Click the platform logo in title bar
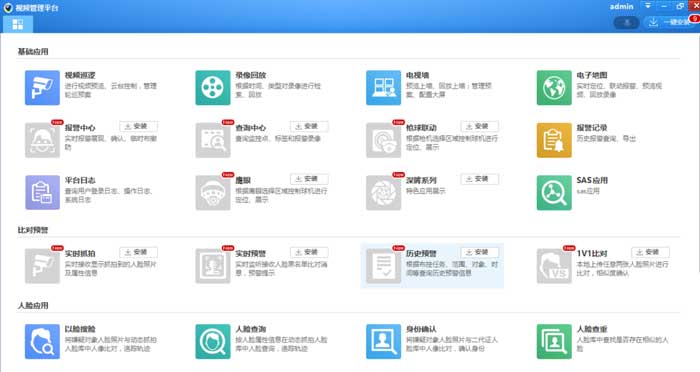This screenshot has height=372, width=700. (8, 8)
